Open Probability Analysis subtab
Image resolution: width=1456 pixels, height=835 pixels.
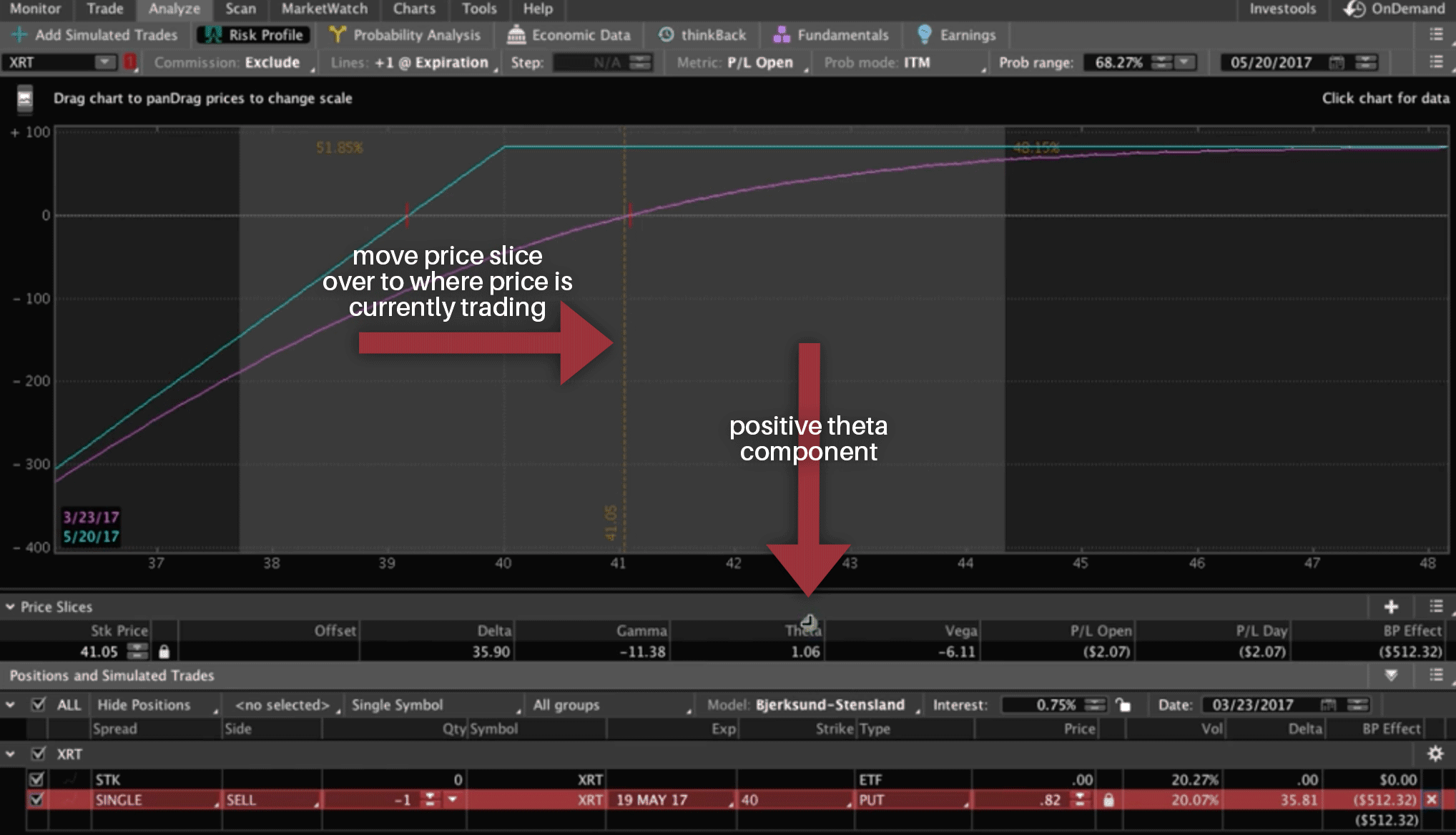(405, 35)
